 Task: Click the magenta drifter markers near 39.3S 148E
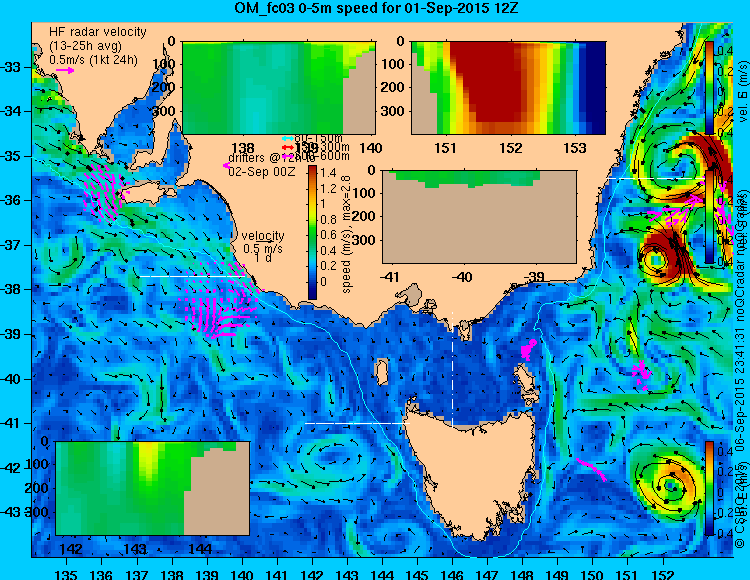point(529,349)
